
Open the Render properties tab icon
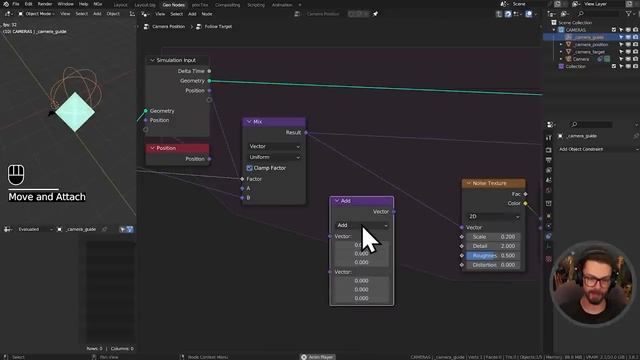click(x=549, y=150)
